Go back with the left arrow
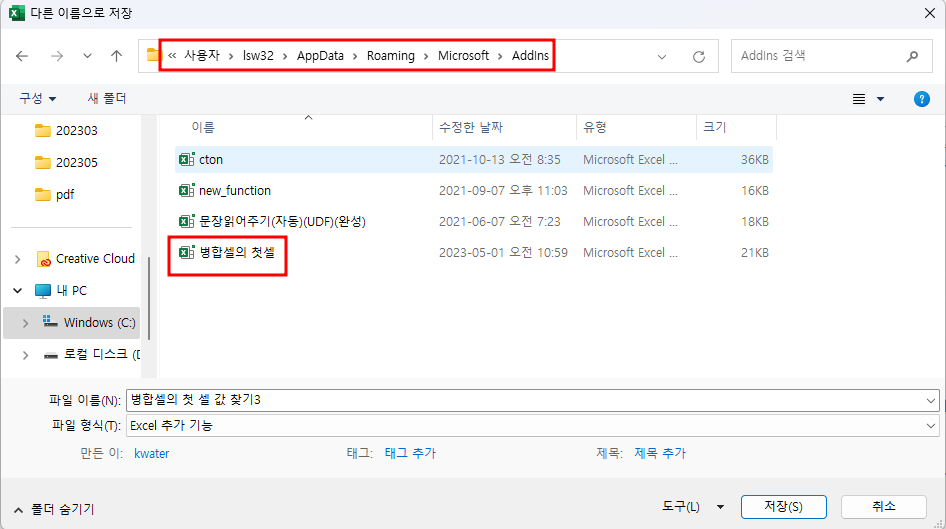Viewport: 946px width, 529px height. click(22, 56)
